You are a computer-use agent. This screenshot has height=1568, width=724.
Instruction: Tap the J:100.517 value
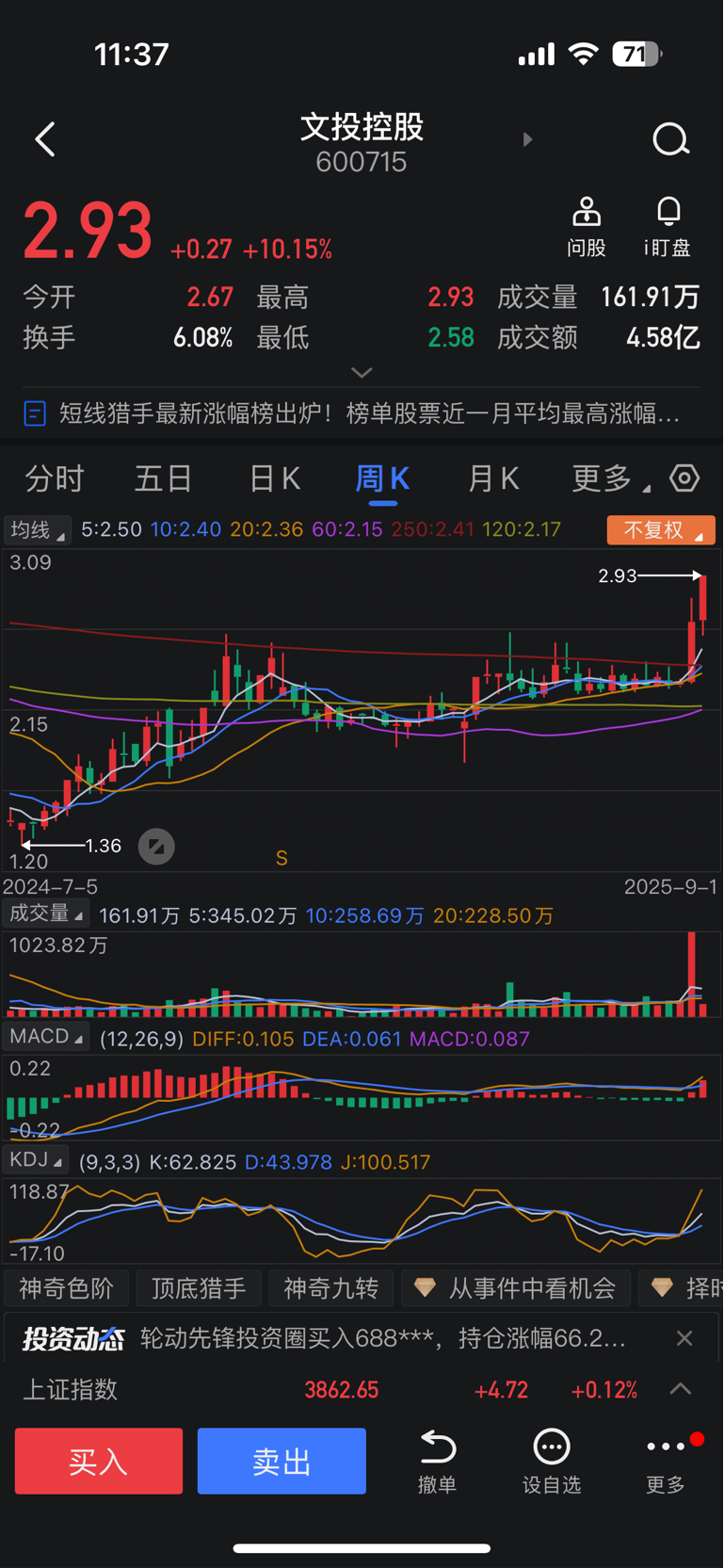(385, 1162)
